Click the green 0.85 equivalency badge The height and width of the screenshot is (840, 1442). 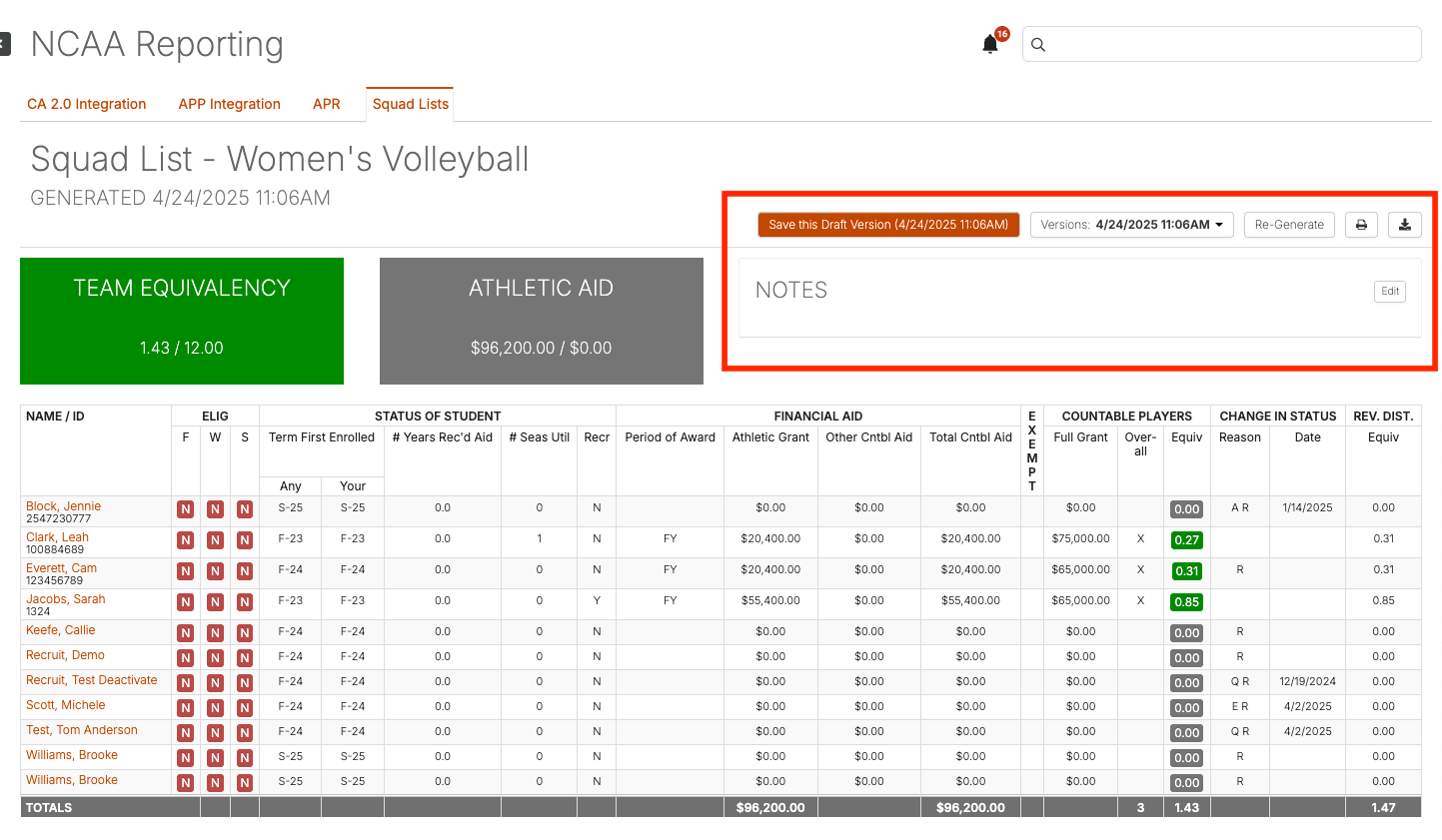point(1186,602)
